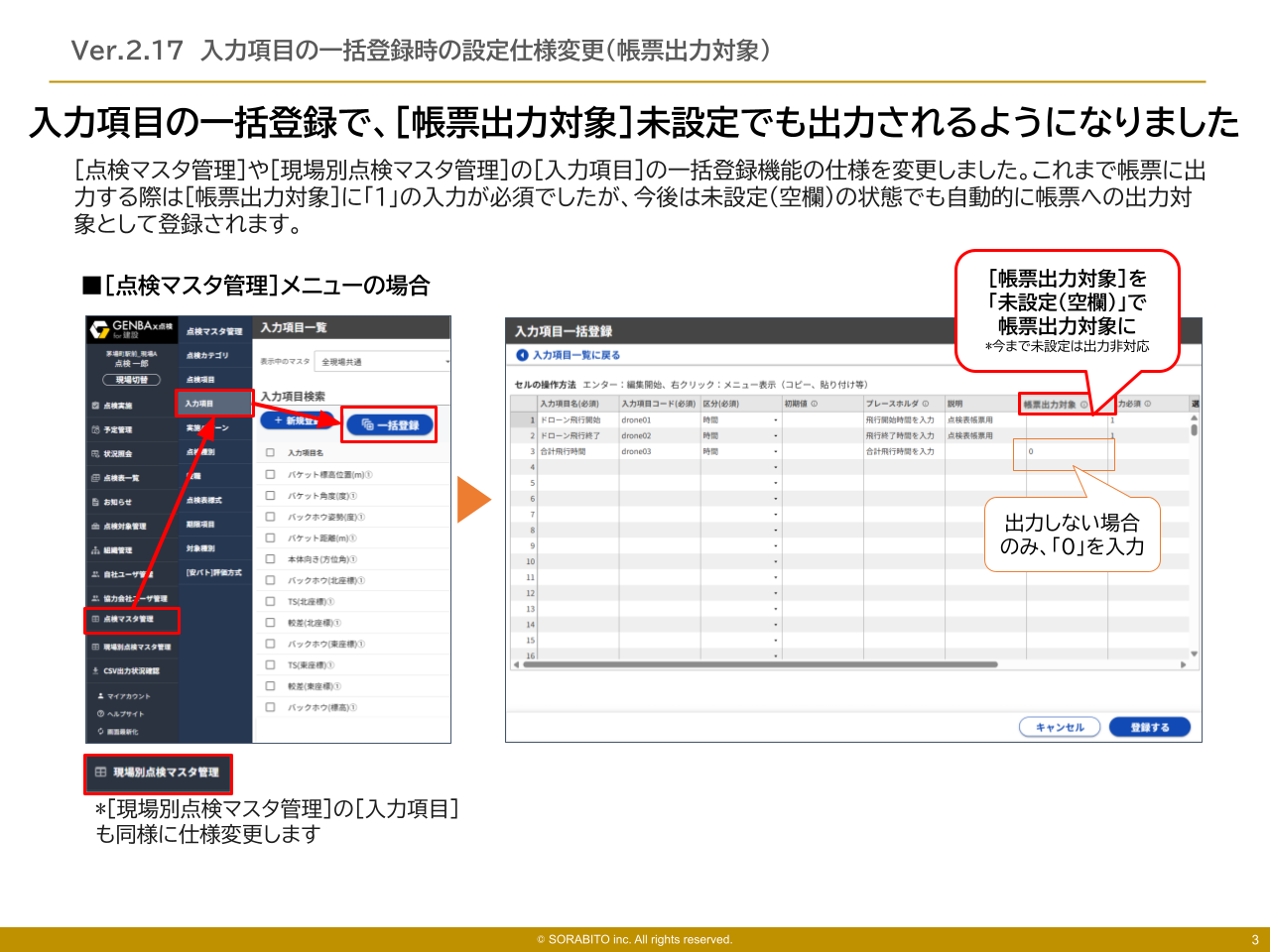Open 組織管理 via its hierarchy icon

pyautogui.click(x=95, y=550)
